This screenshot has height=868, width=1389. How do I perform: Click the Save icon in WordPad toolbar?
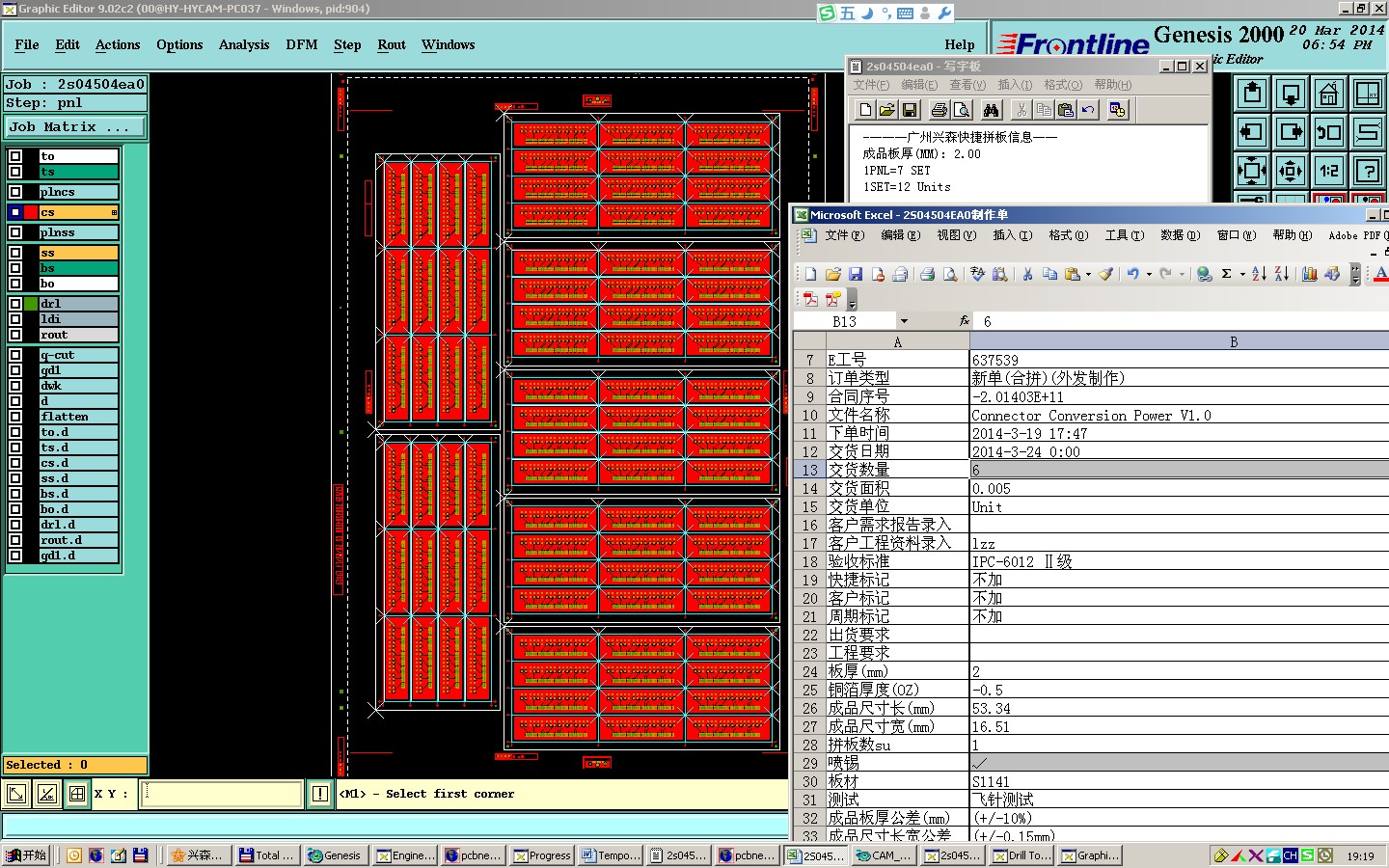click(909, 110)
